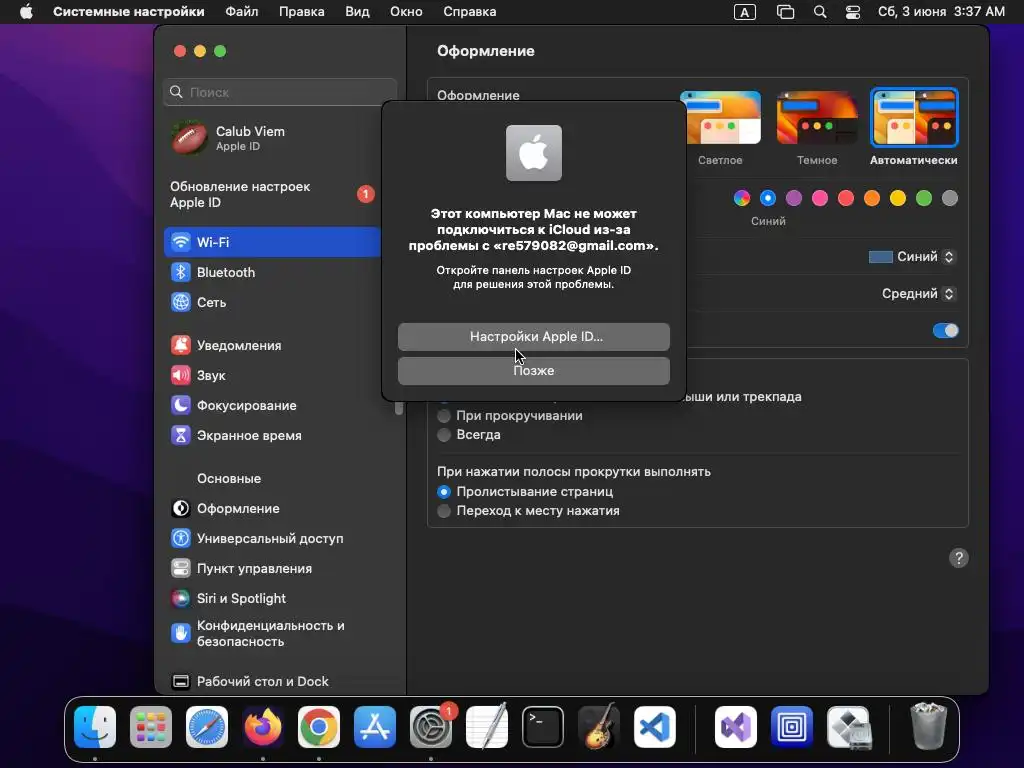Open TextEdit from the Dock
This screenshot has height=768, width=1024.
[x=487, y=727]
